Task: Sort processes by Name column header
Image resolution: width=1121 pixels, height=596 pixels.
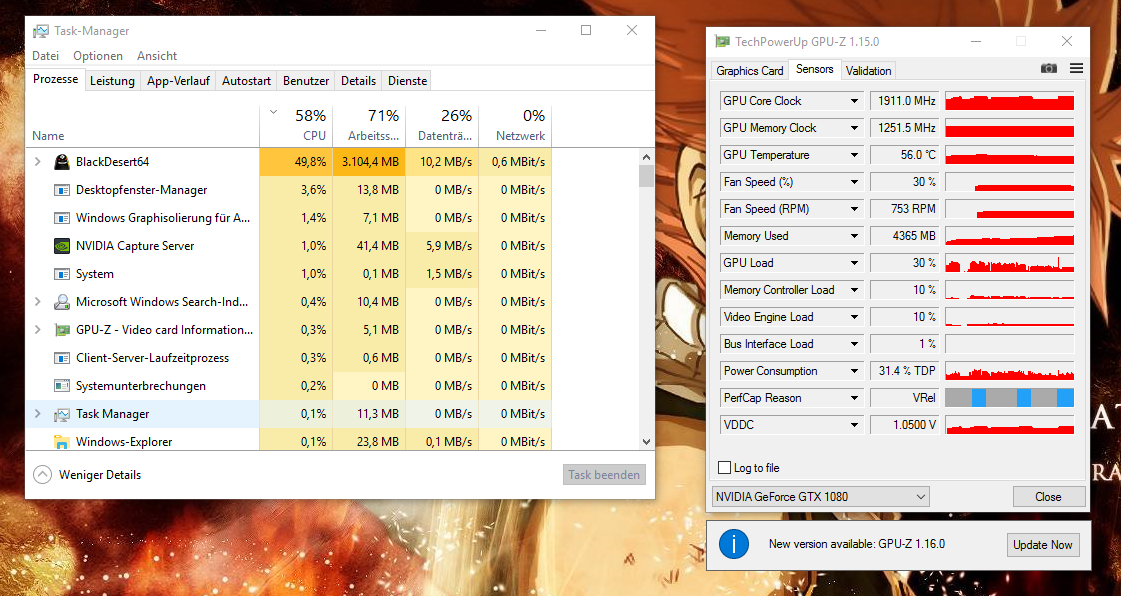Action: point(142,126)
